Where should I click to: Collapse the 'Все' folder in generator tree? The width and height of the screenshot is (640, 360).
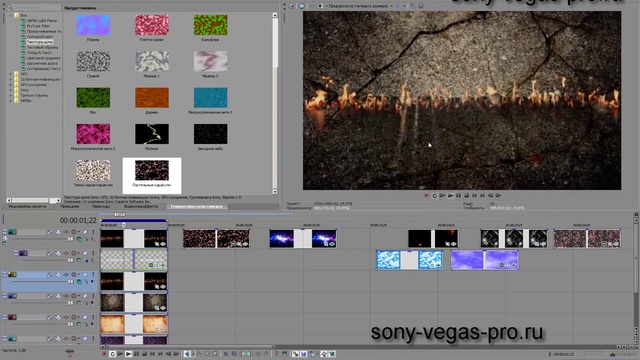tap(11, 15)
